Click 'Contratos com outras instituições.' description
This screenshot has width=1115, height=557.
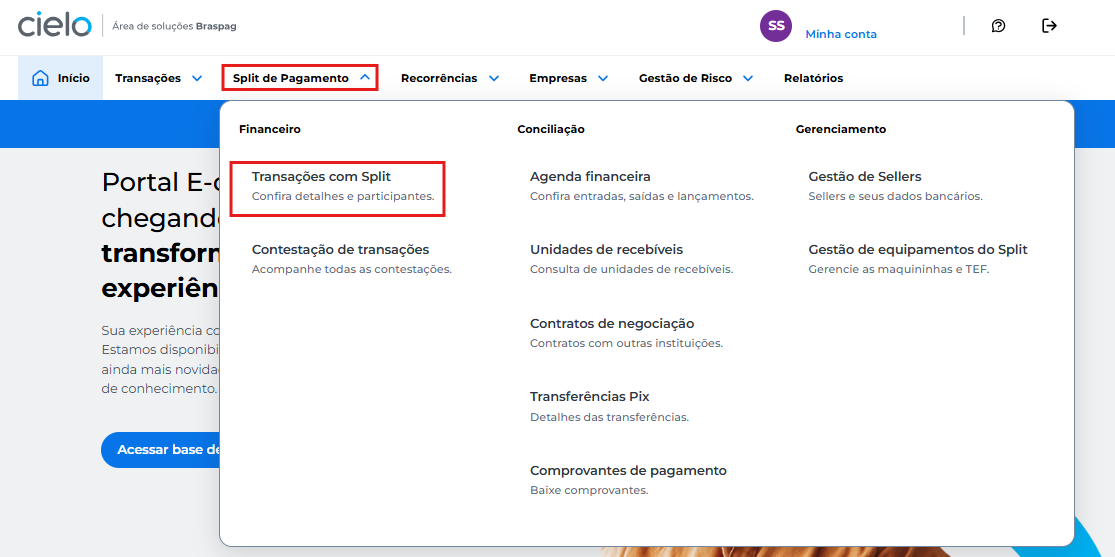pos(626,344)
